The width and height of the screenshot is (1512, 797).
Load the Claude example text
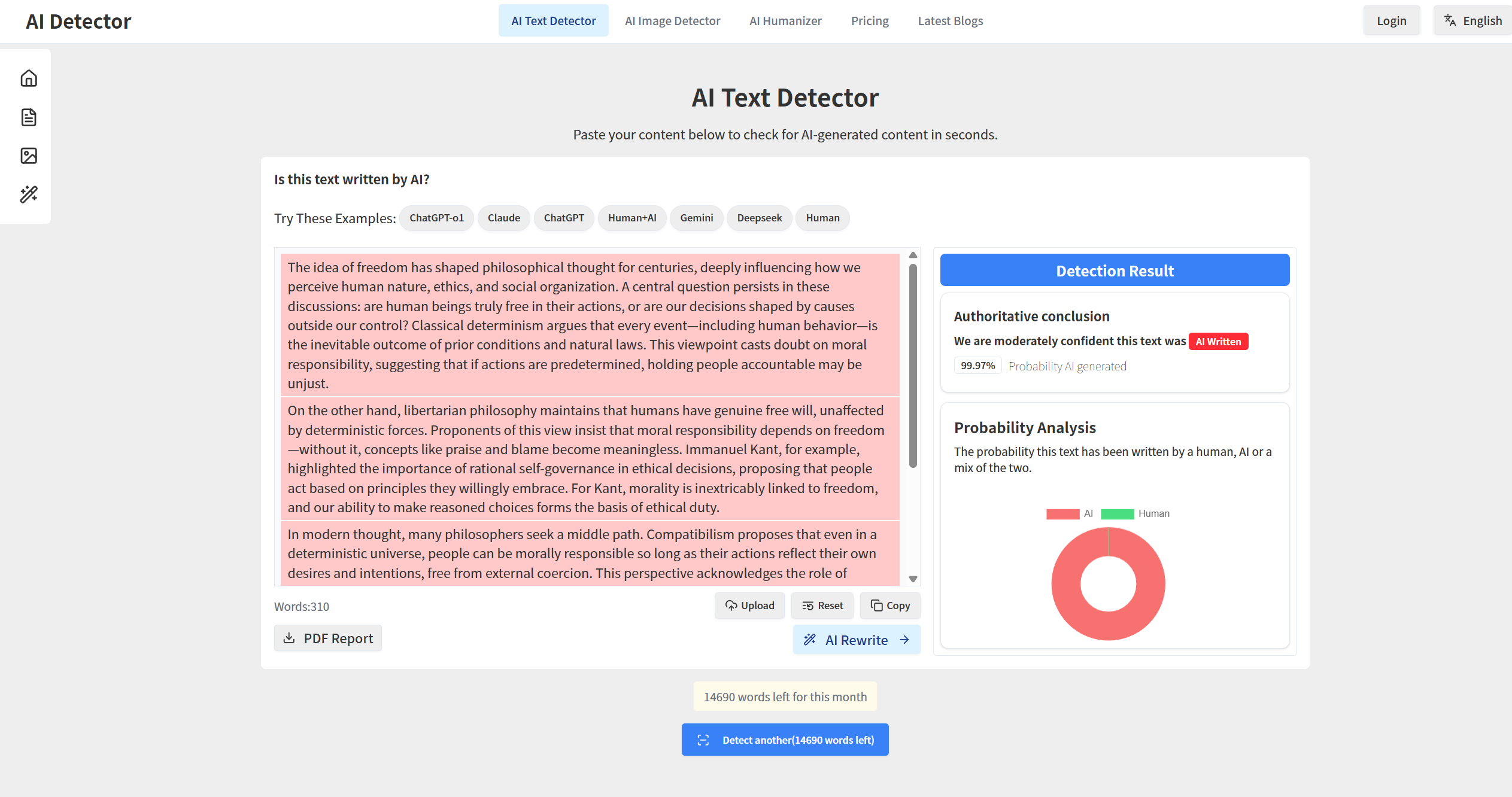click(x=503, y=218)
